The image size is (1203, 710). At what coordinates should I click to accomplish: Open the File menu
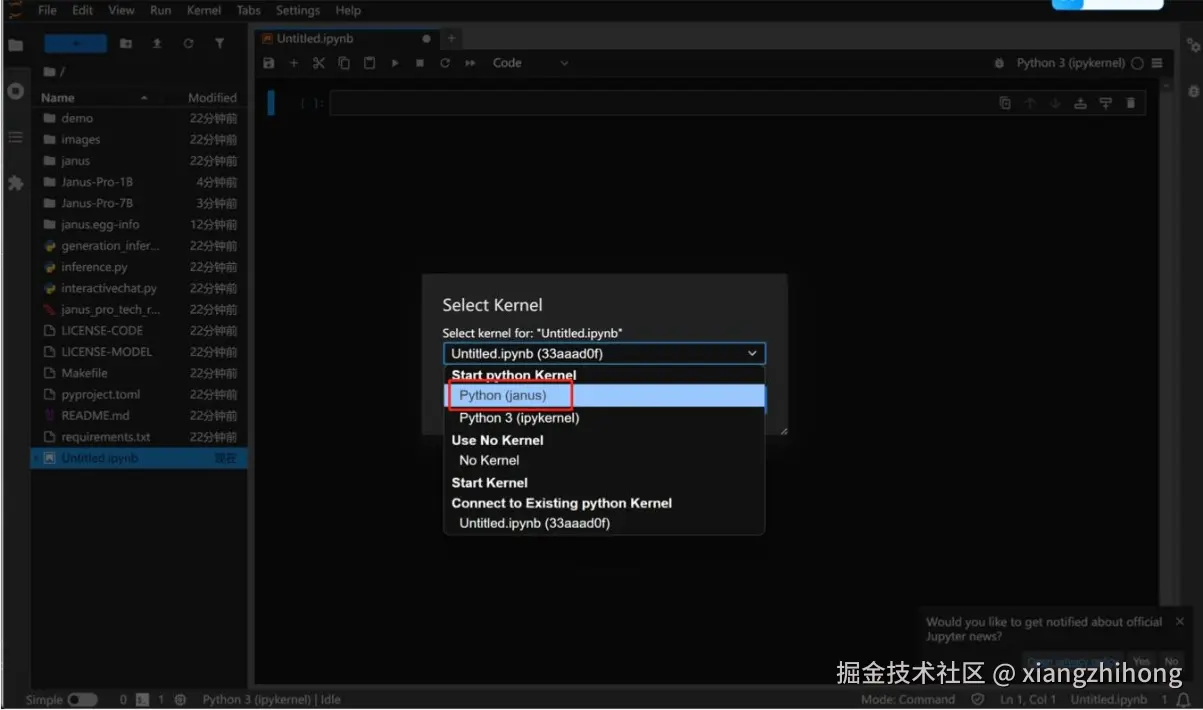click(47, 10)
